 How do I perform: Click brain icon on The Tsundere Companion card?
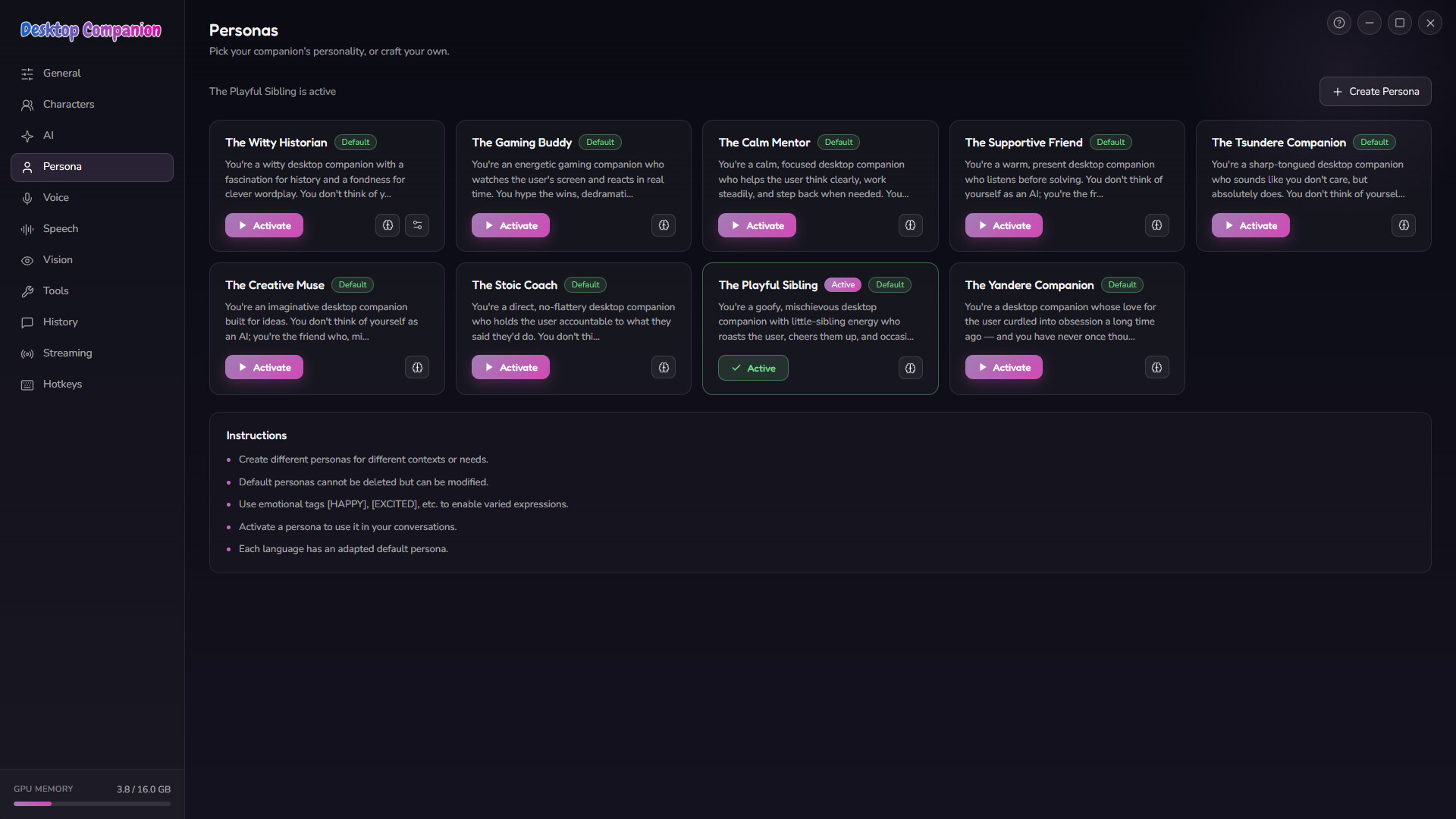coord(1404,225)
